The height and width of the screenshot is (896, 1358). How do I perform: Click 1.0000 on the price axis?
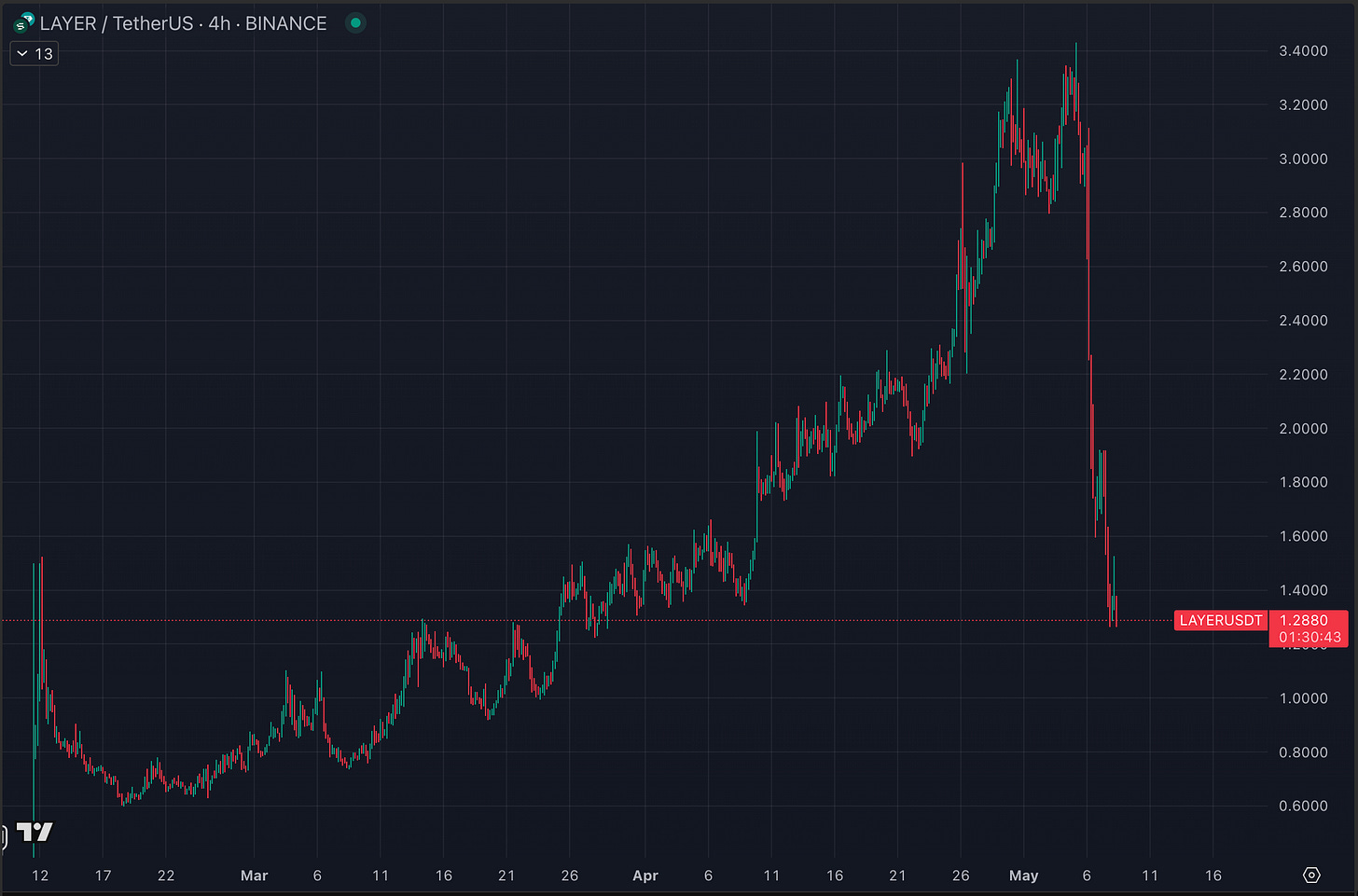[x=1303, y=698]
